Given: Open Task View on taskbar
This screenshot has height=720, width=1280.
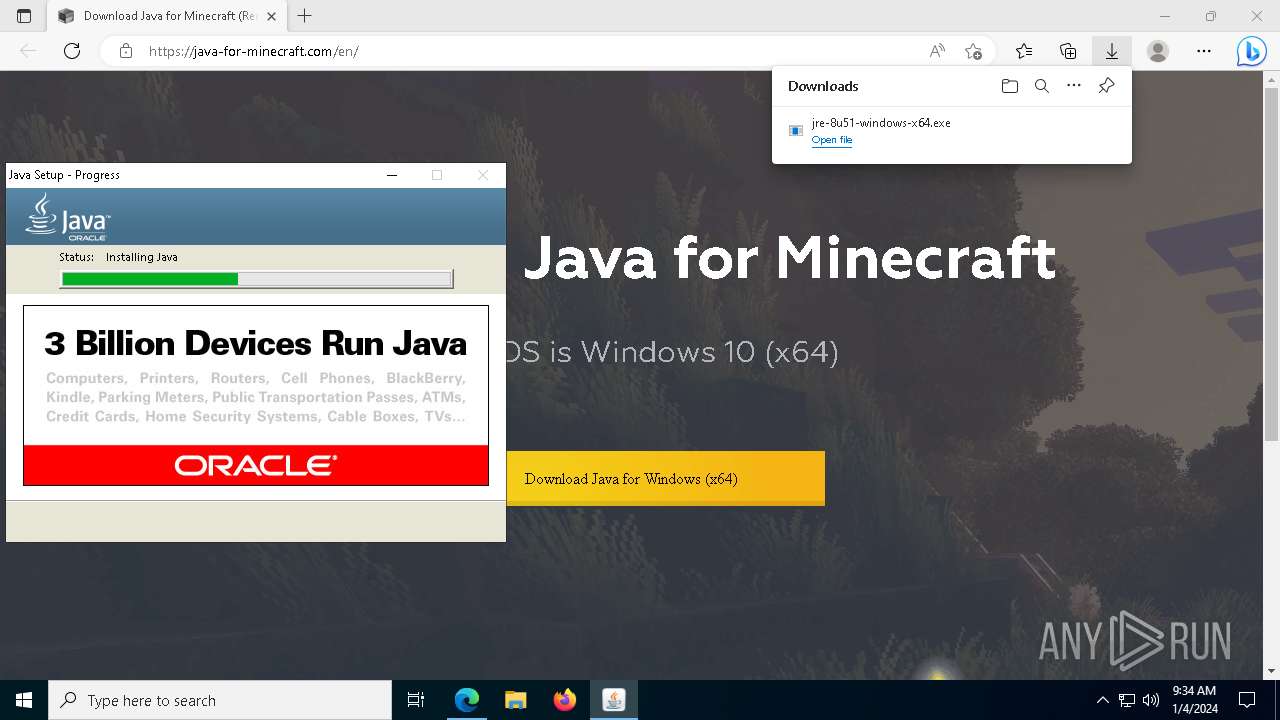Looking at the screenshot, I should pyautogui.click(x=416, y=700).
